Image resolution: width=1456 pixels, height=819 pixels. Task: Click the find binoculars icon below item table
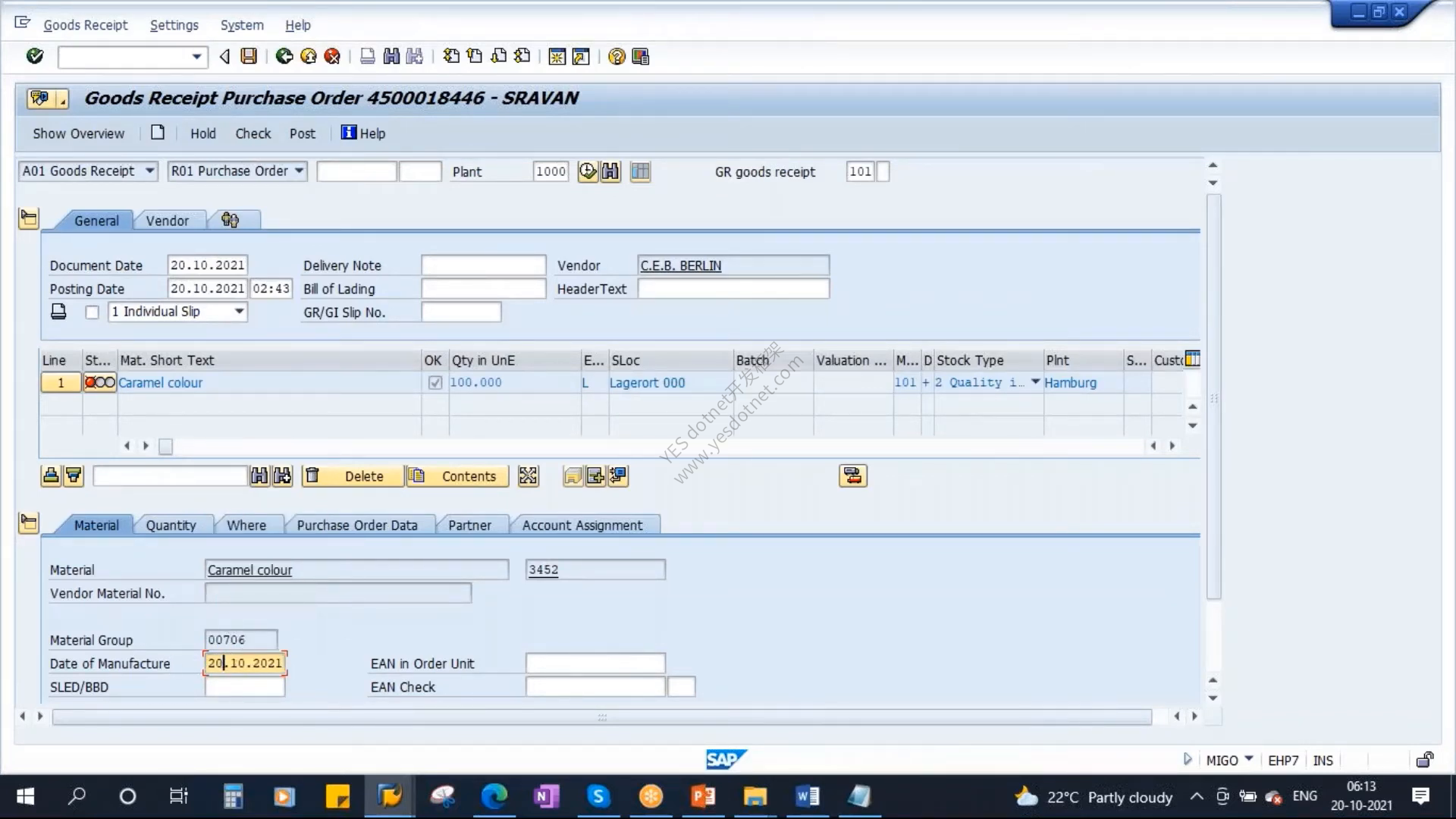[x=259, y=475]
